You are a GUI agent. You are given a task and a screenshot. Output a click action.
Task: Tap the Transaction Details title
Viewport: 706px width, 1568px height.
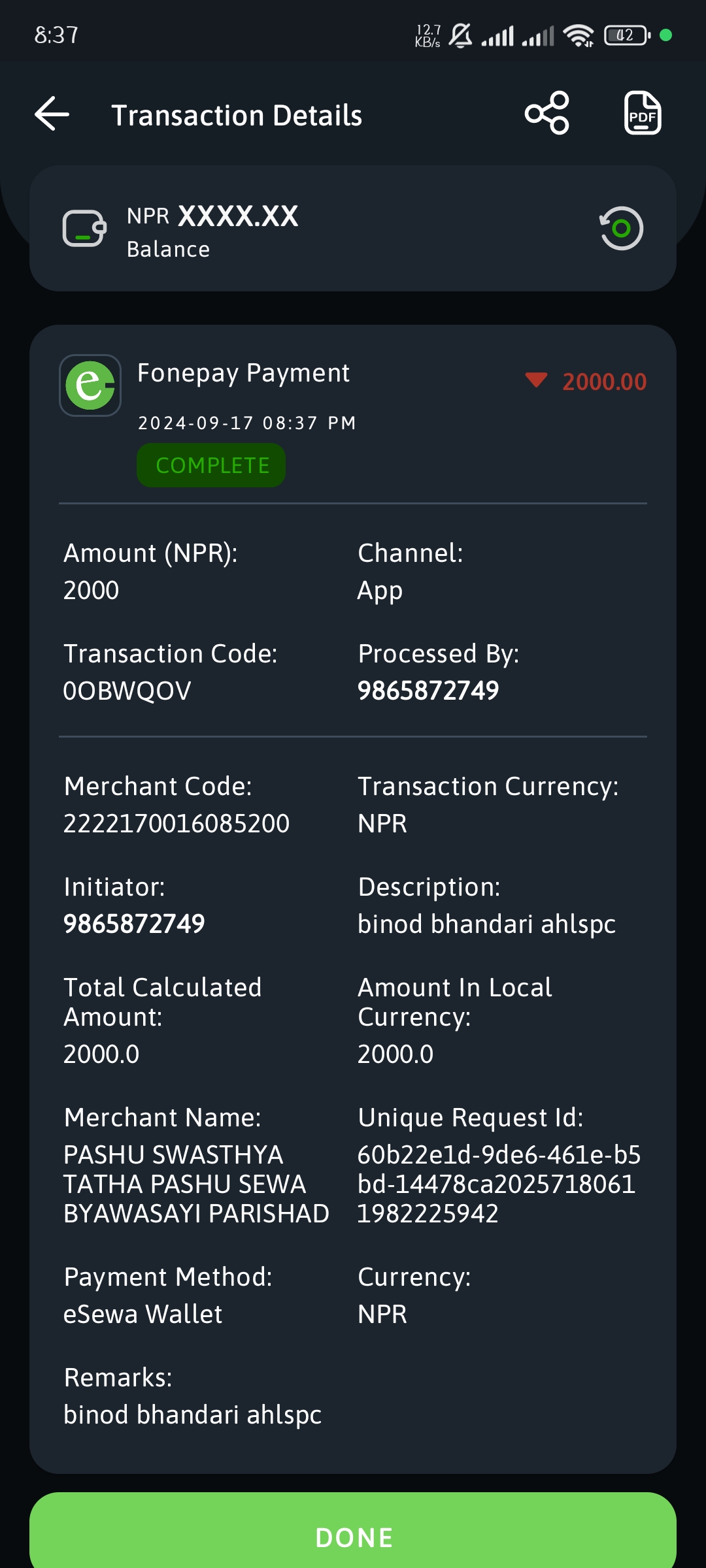237,115
